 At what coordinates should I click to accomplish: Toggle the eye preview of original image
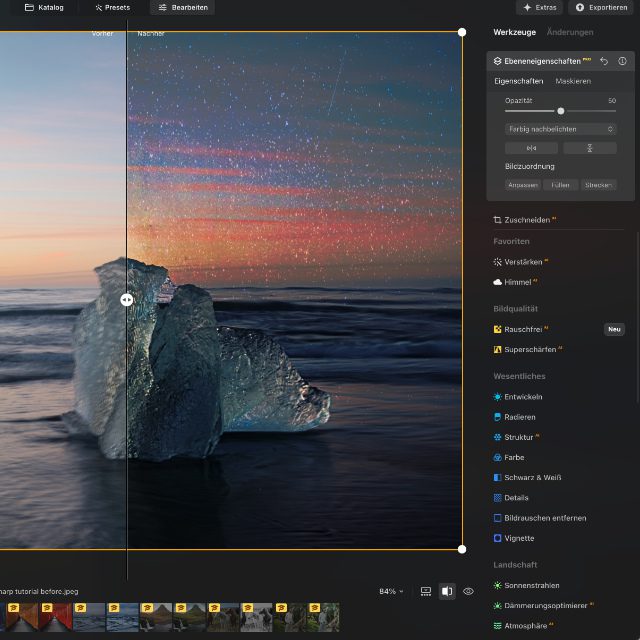click(x=468, y=591)
